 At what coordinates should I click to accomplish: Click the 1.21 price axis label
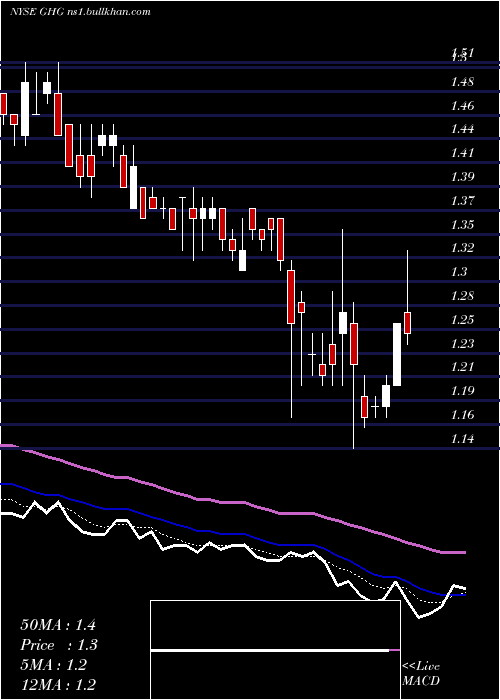[x=462, y=367]
